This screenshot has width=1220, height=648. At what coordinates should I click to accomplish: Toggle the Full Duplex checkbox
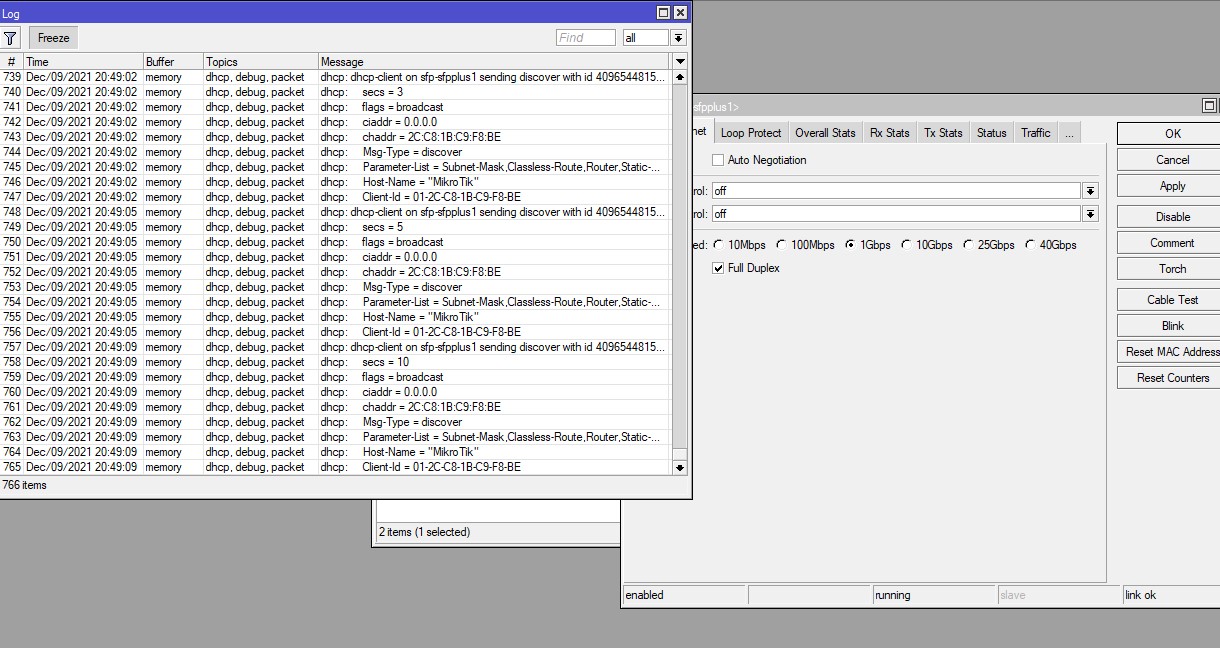click(718, 268)
